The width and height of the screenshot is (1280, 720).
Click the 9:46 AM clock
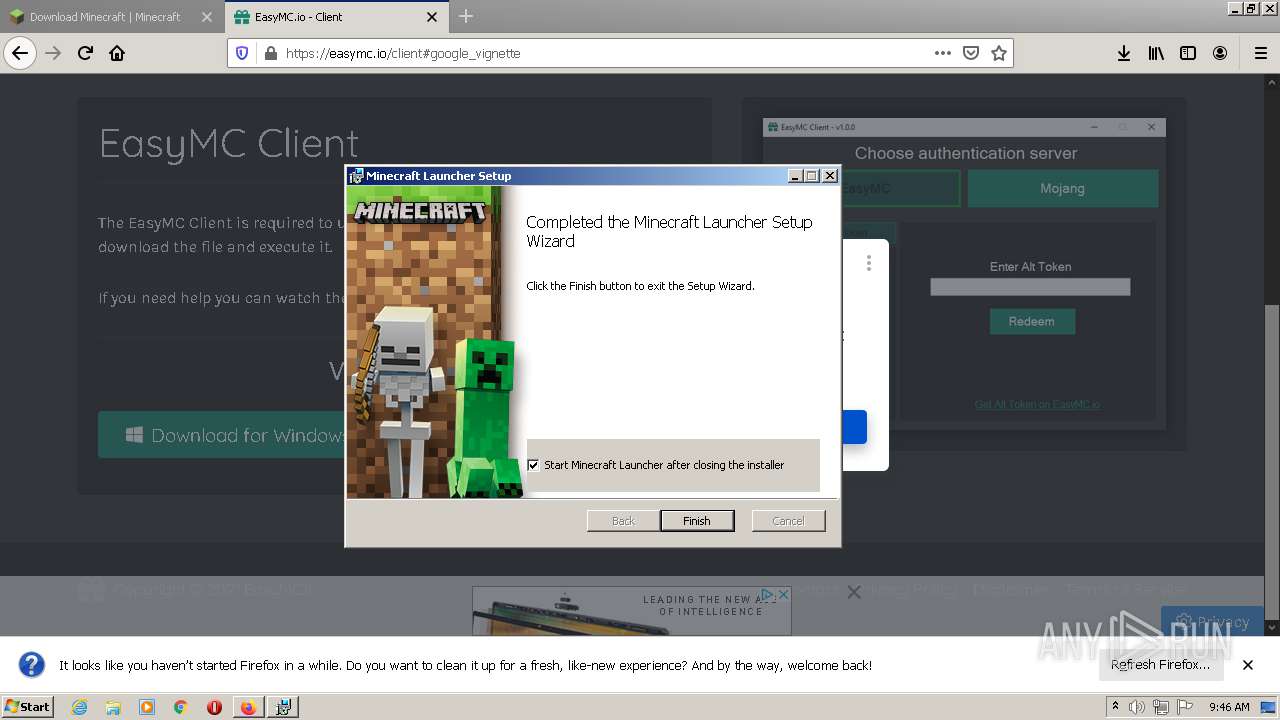coord(1229,707)
